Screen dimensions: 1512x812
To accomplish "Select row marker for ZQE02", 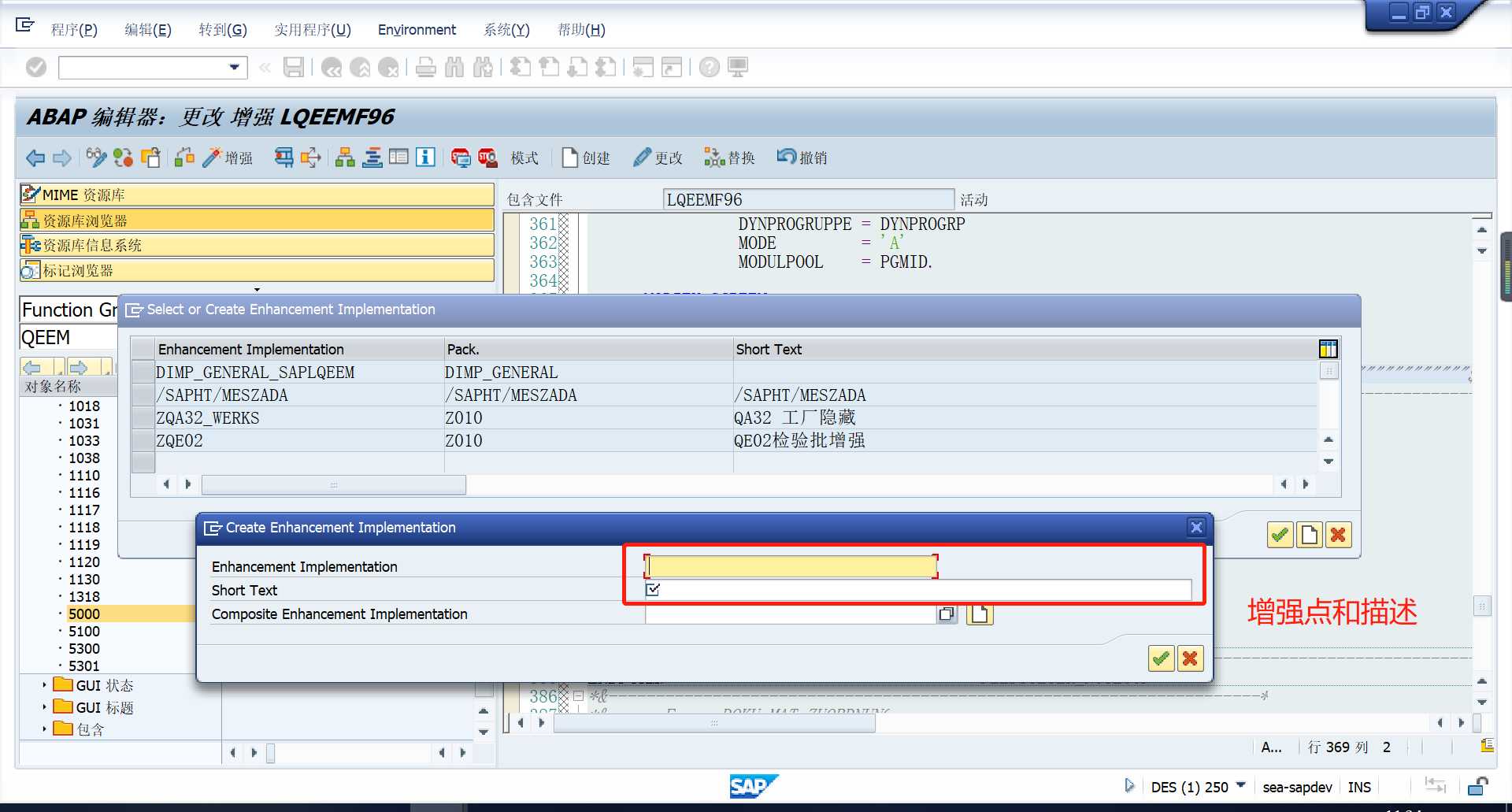I will click(x=143, y=440).
